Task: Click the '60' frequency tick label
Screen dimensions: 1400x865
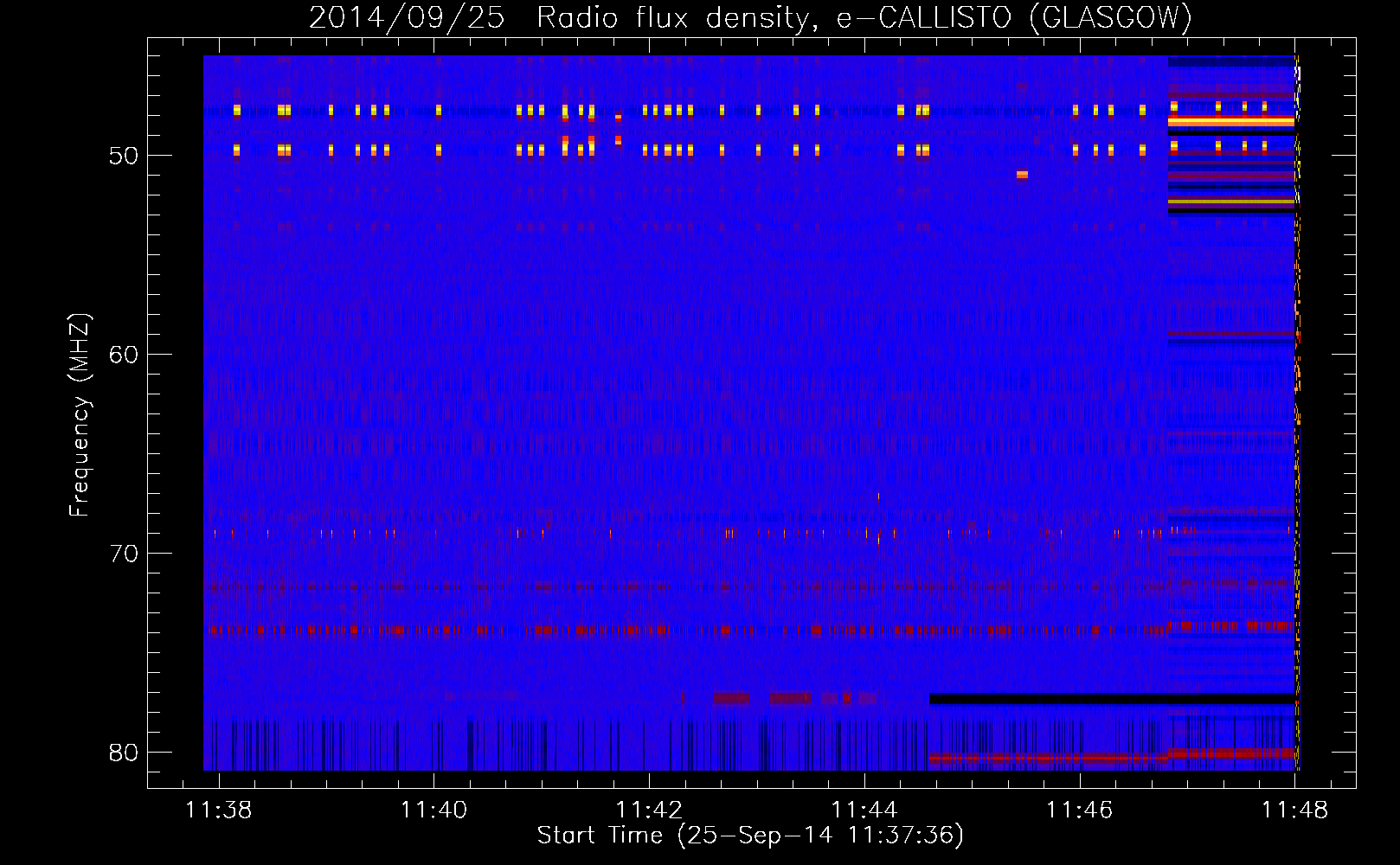Action: pyautogui.click(x=124, y=355)
